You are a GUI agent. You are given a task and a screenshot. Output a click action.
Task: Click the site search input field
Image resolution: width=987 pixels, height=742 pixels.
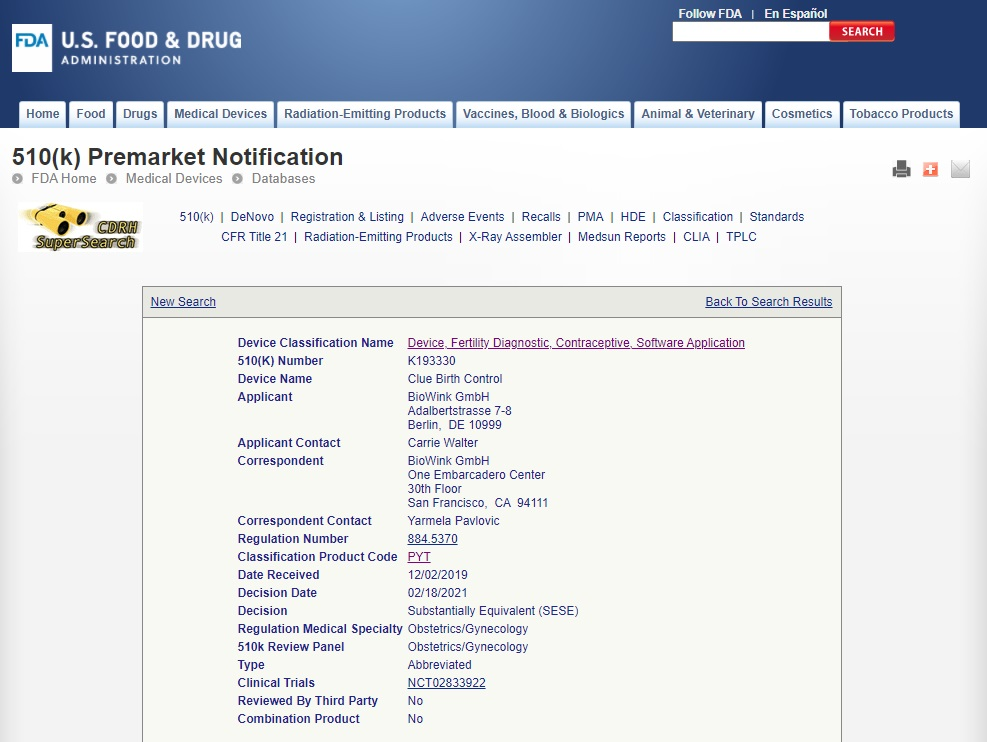[x=750, y=31]
